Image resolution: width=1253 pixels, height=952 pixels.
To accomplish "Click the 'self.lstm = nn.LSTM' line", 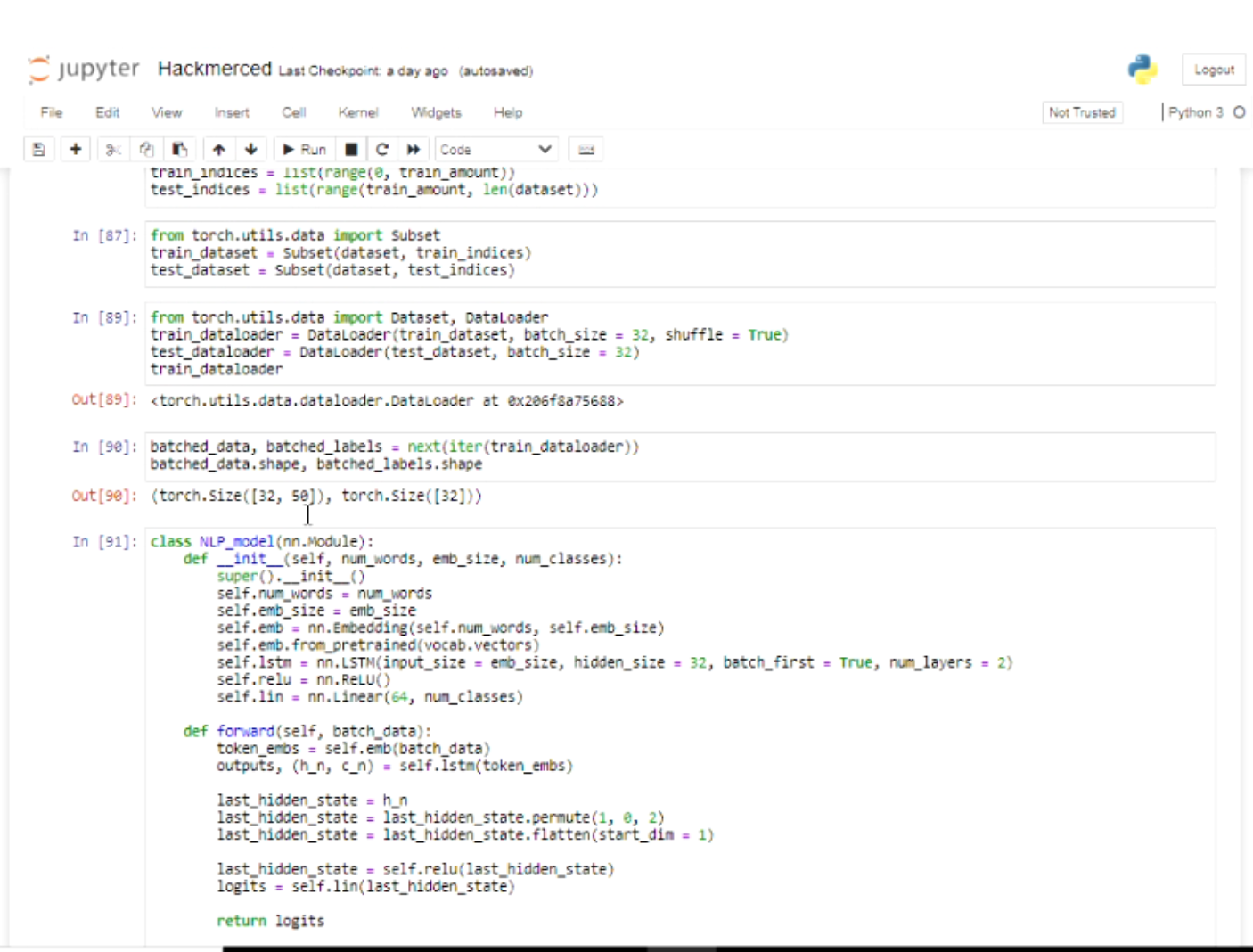I will point(614,662).
